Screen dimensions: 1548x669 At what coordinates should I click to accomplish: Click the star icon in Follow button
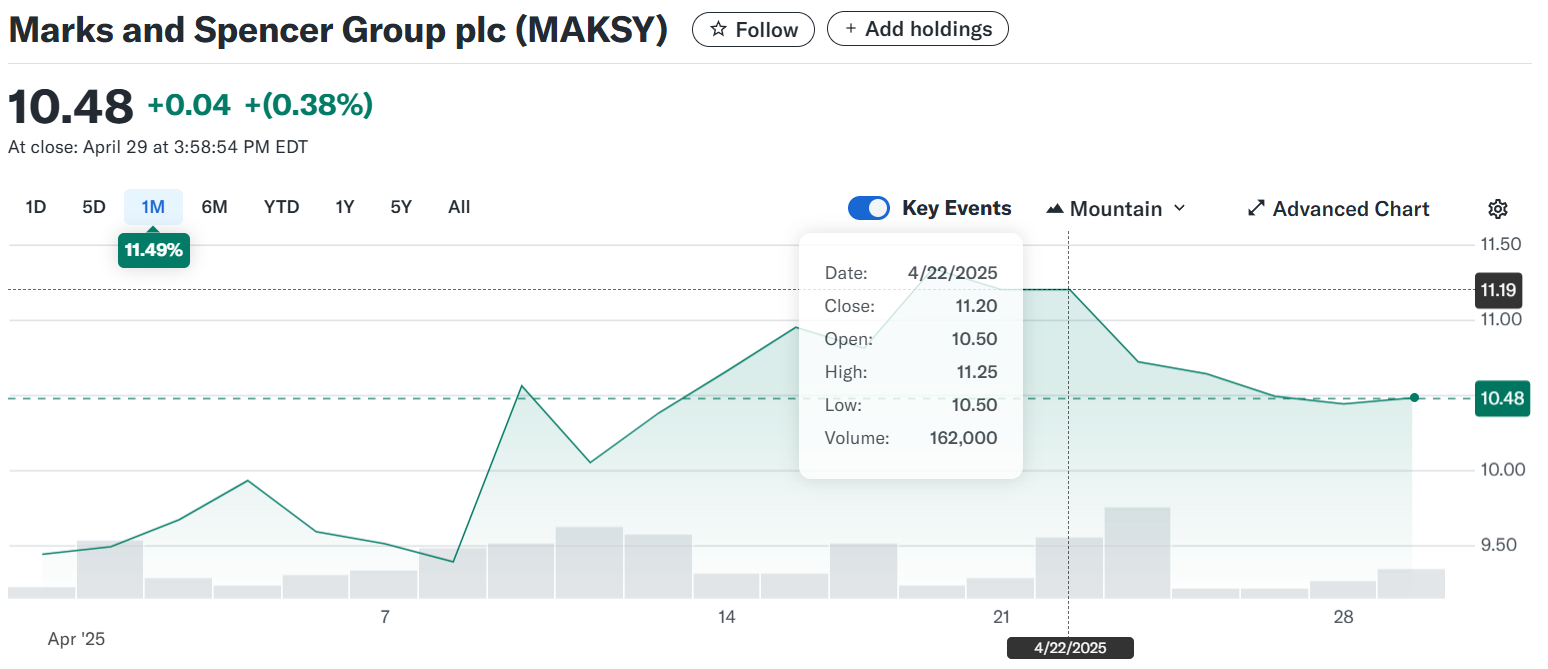tap(717, 30)
